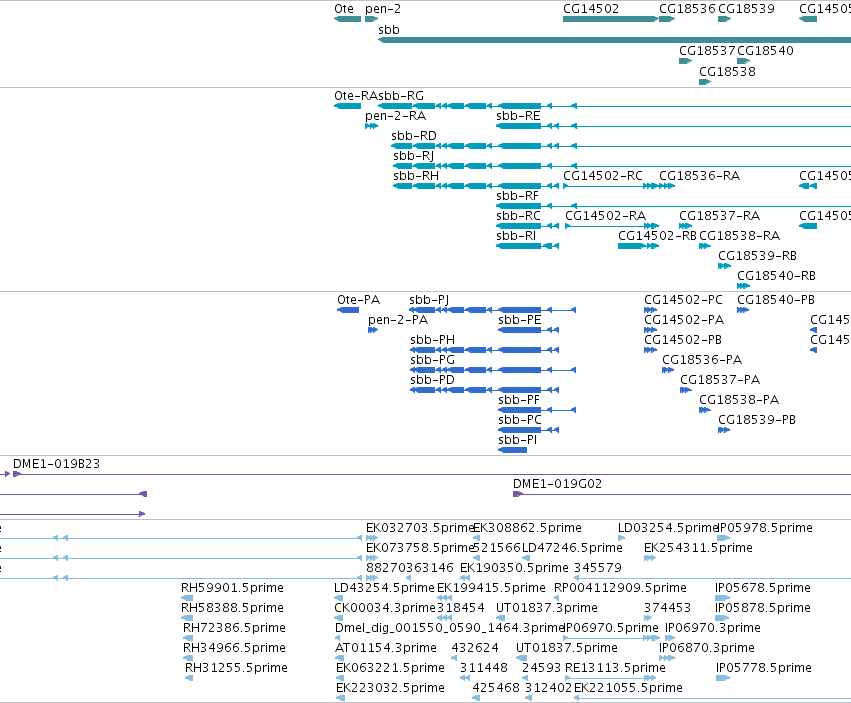Viewport: 851px width, 703px height.
Task: Click the EK032703.5prime EST label
Action: point(420,528)
